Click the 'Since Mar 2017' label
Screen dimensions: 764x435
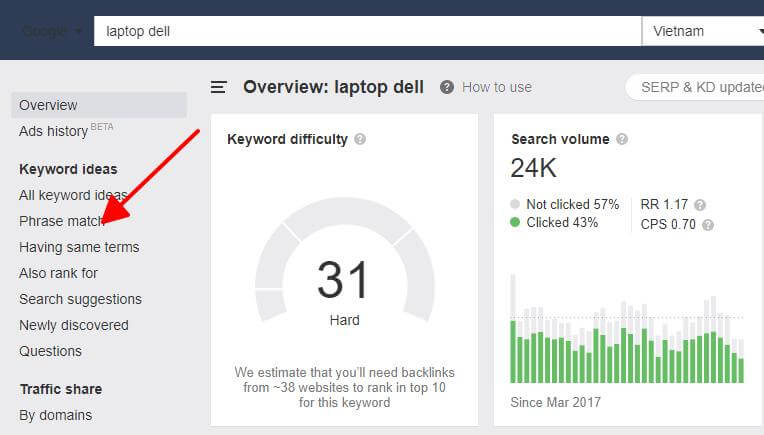click(x=555, y=402)
